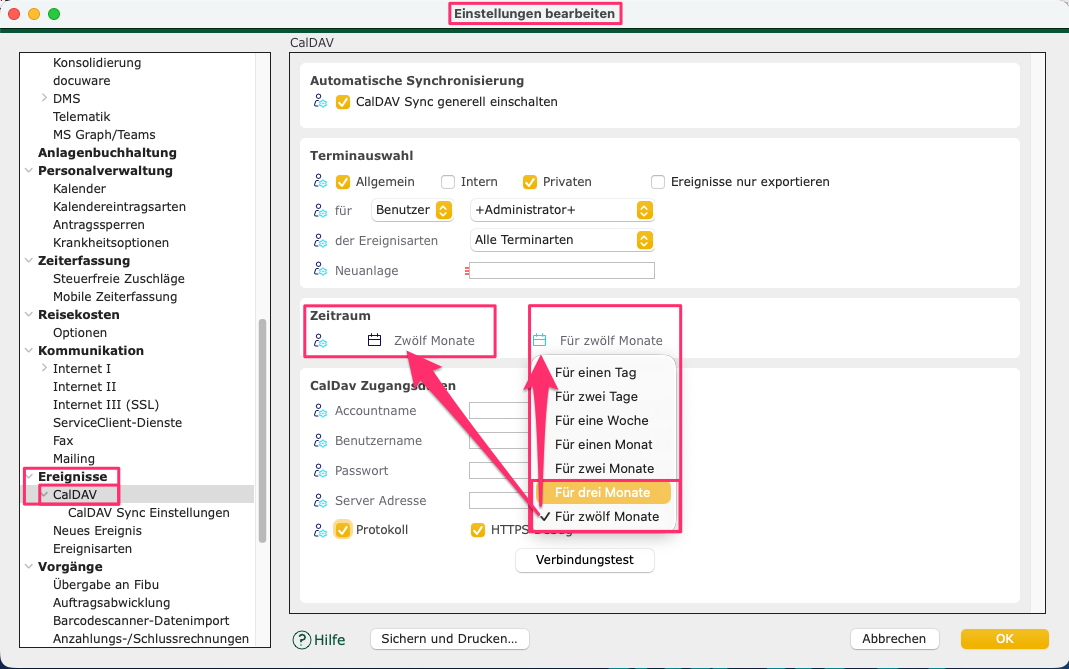Click user-settings icon beside Benutzername

point(320,441)
